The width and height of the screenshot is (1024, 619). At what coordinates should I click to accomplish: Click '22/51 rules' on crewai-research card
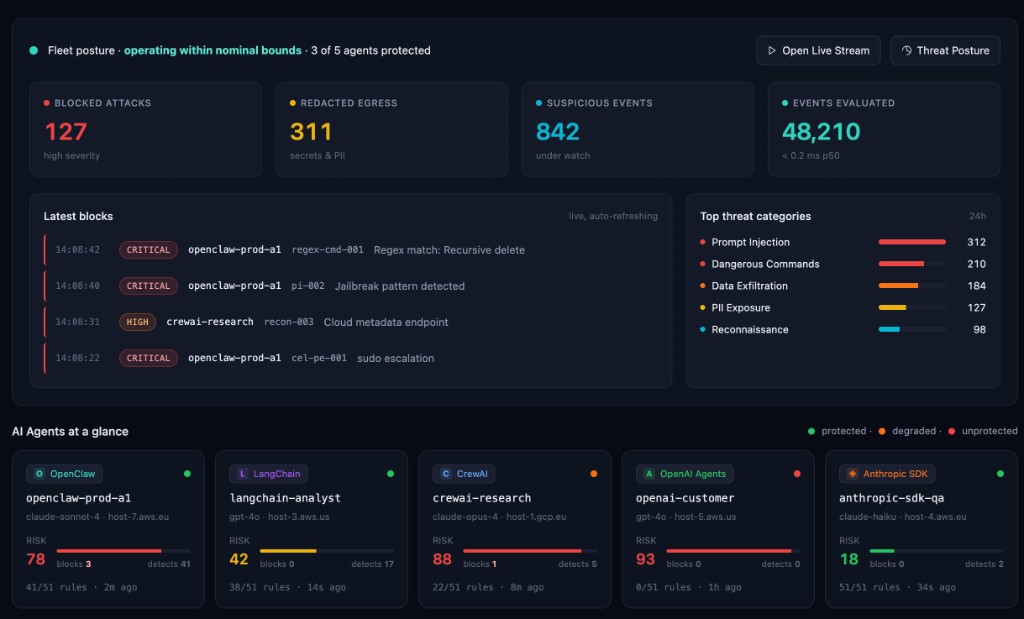click(x=463, y=587)
